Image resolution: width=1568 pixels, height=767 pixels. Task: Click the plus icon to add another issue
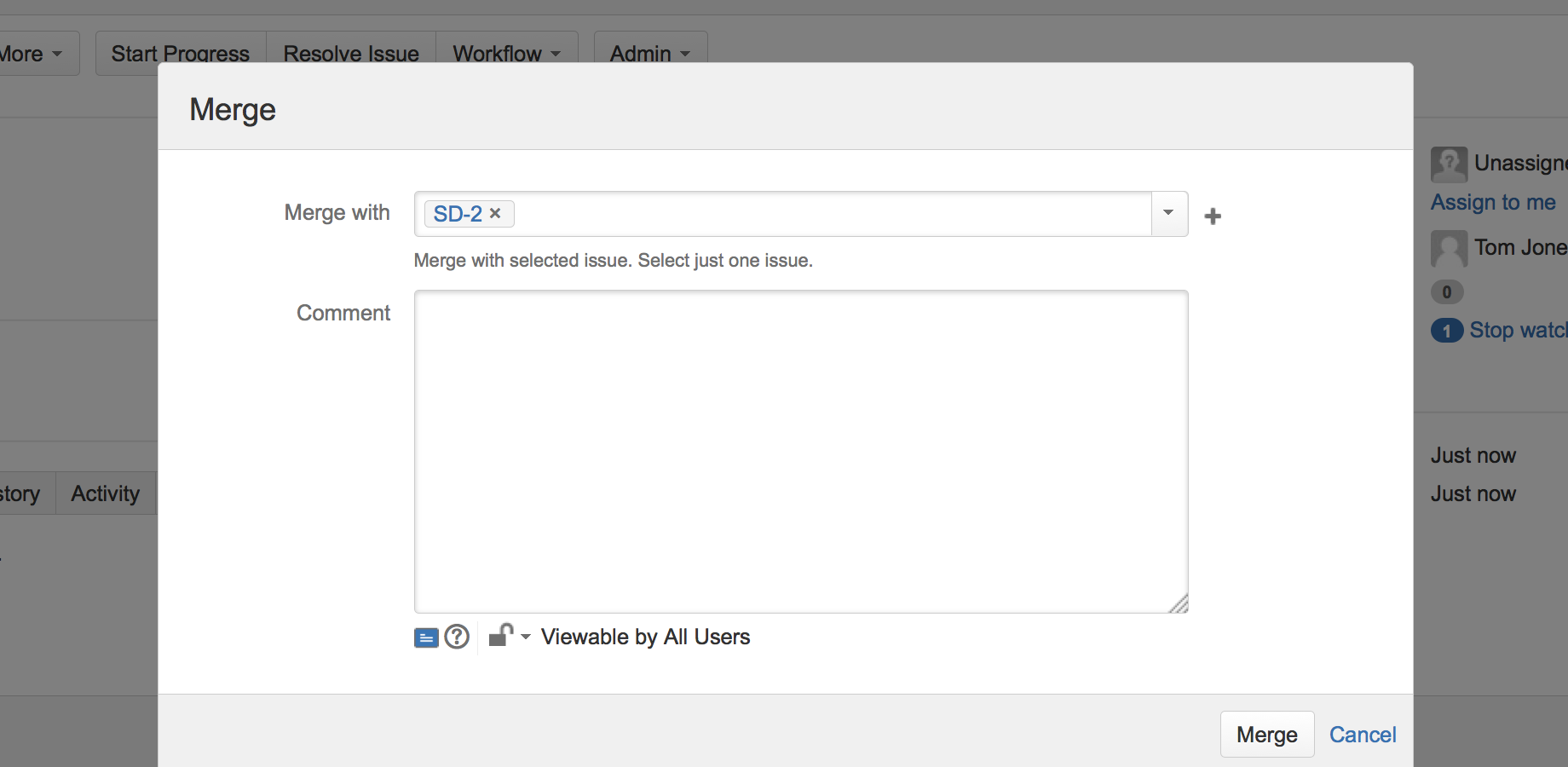click(x=1212, y=216)
